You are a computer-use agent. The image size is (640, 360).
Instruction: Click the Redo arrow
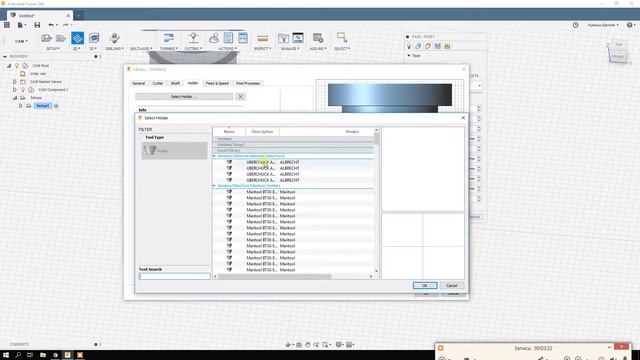[66, 25]
